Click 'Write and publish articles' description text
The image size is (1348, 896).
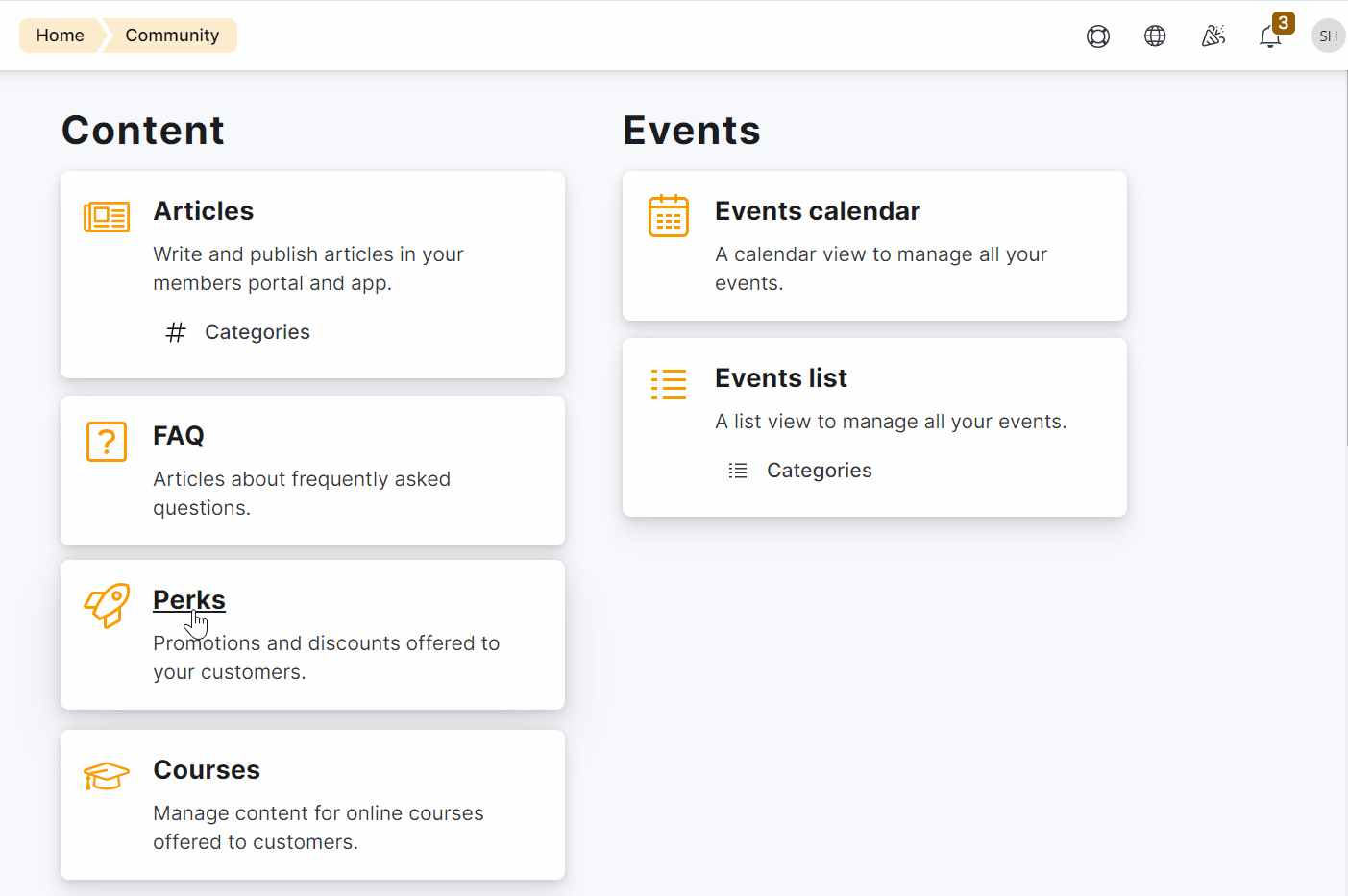[308, 269]
